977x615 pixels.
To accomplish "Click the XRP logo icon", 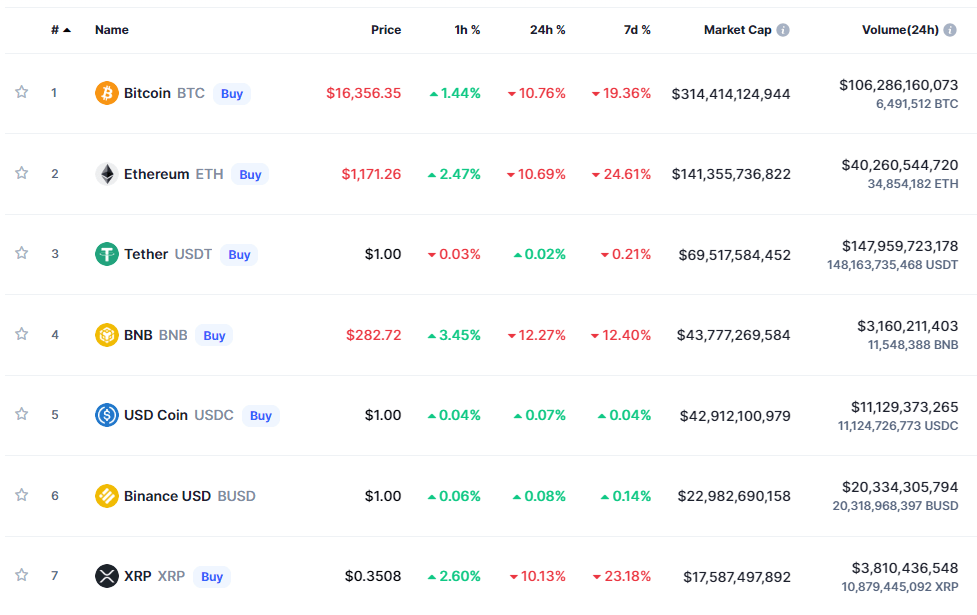I will point(106,576).
